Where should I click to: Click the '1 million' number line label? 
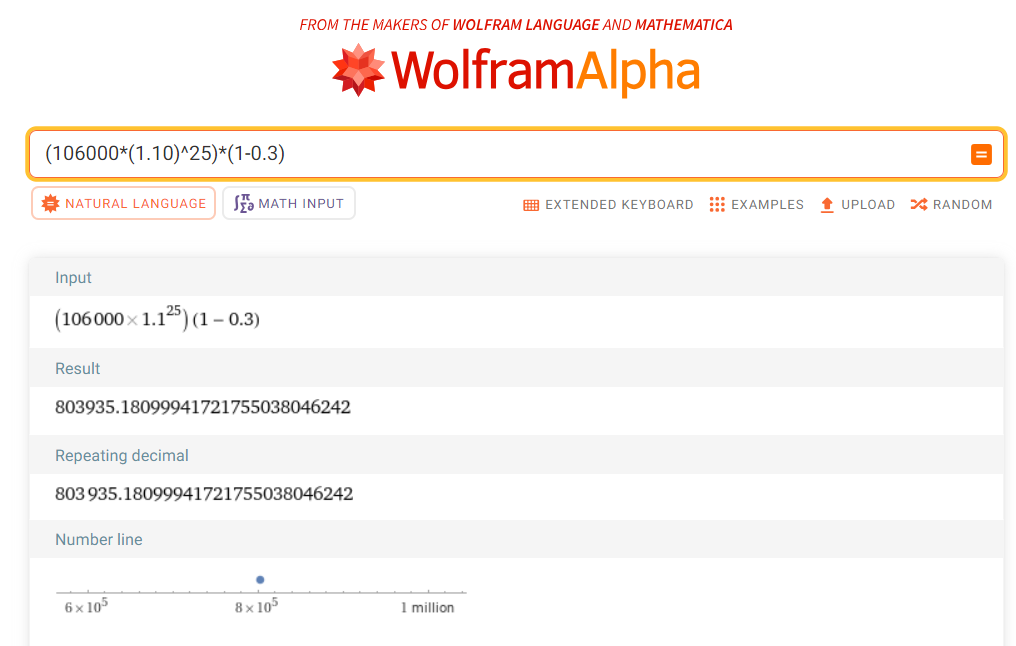427,608
